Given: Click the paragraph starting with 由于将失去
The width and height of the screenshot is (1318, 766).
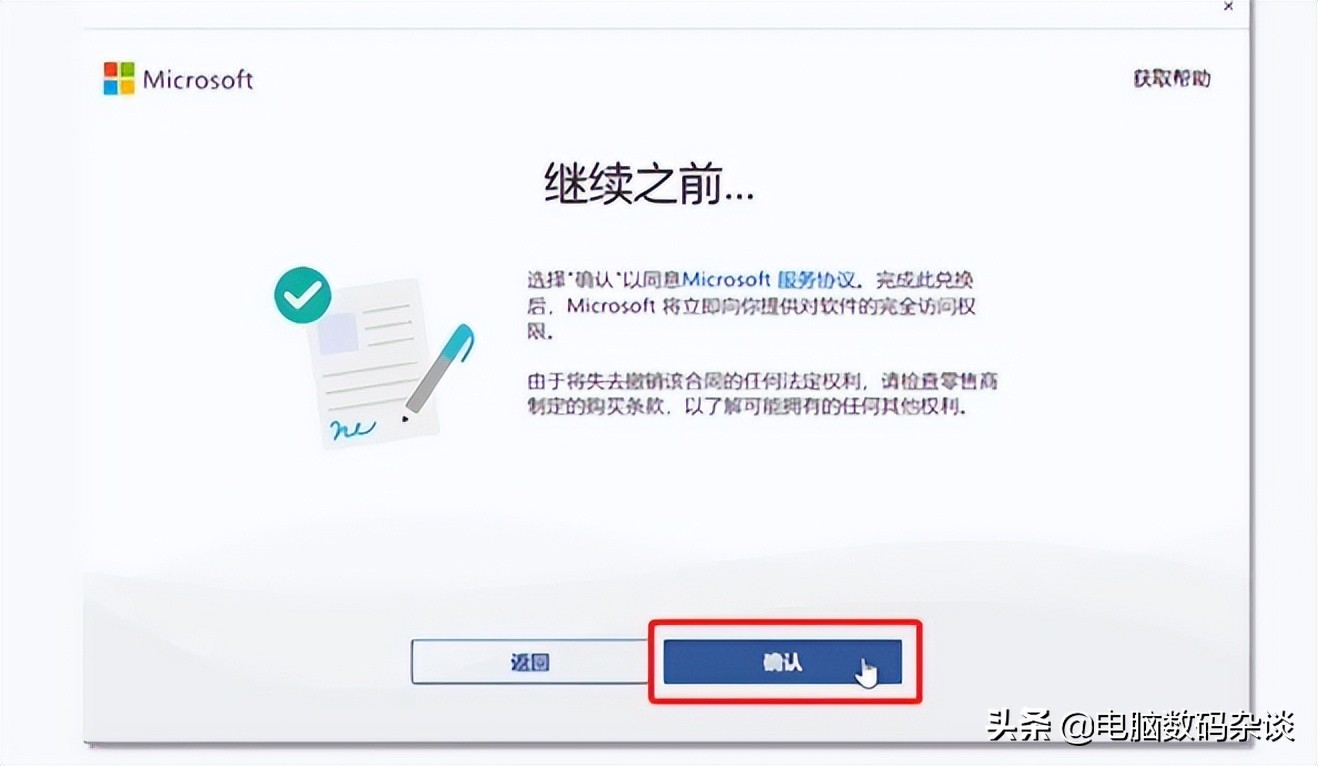Looking at the screenshot, I should point(762,395).
